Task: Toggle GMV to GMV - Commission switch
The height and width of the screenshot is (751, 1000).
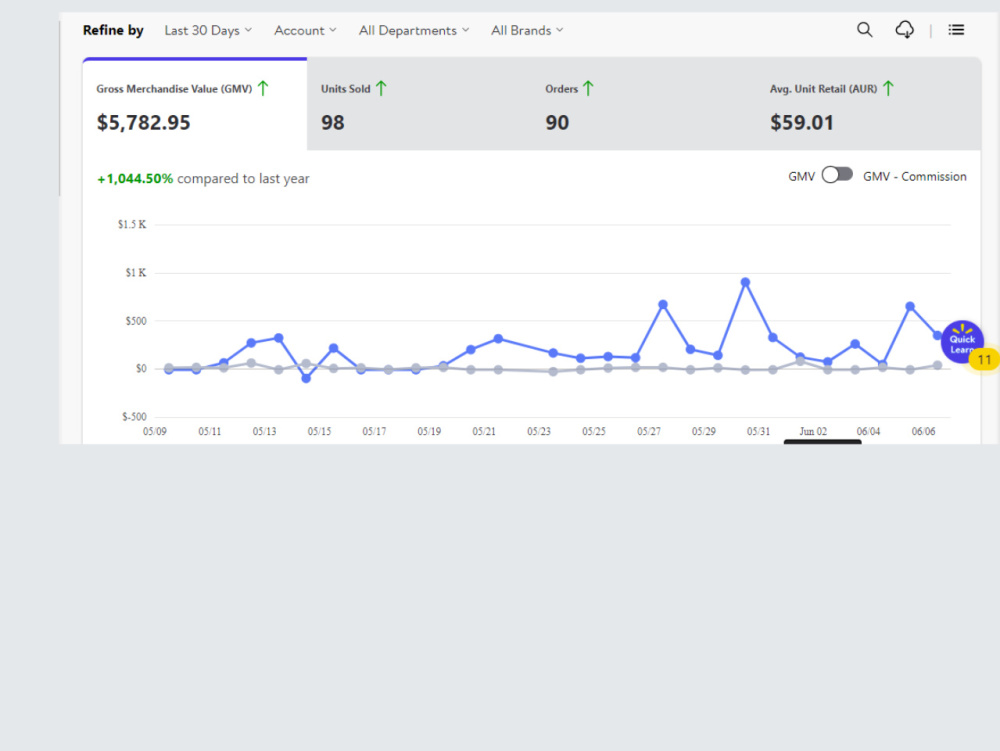Action: pyautogui.click(x=837, y=175)
